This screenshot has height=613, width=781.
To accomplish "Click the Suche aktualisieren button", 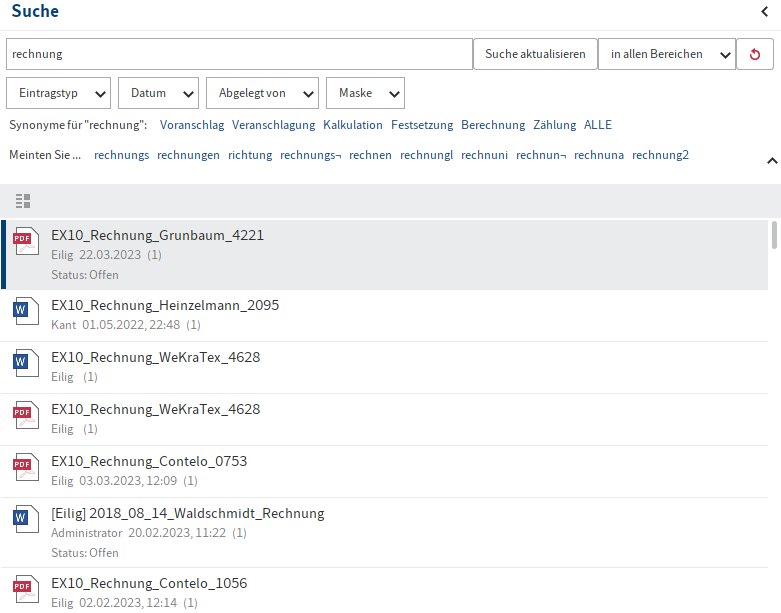I will [535, 54].
